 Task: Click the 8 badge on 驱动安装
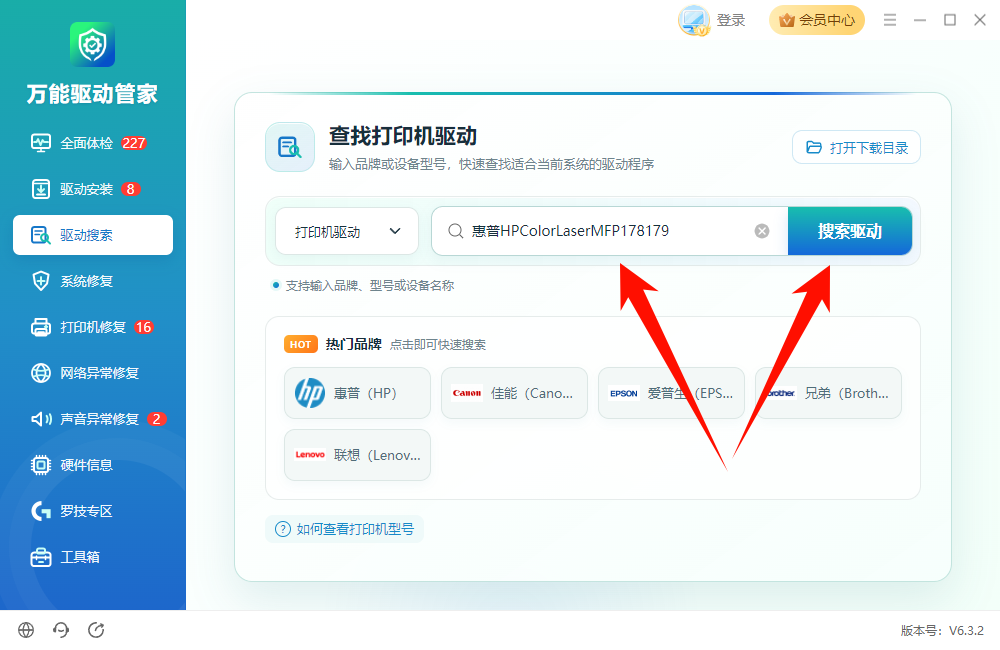pyautogui.click(x=130, y=189)
